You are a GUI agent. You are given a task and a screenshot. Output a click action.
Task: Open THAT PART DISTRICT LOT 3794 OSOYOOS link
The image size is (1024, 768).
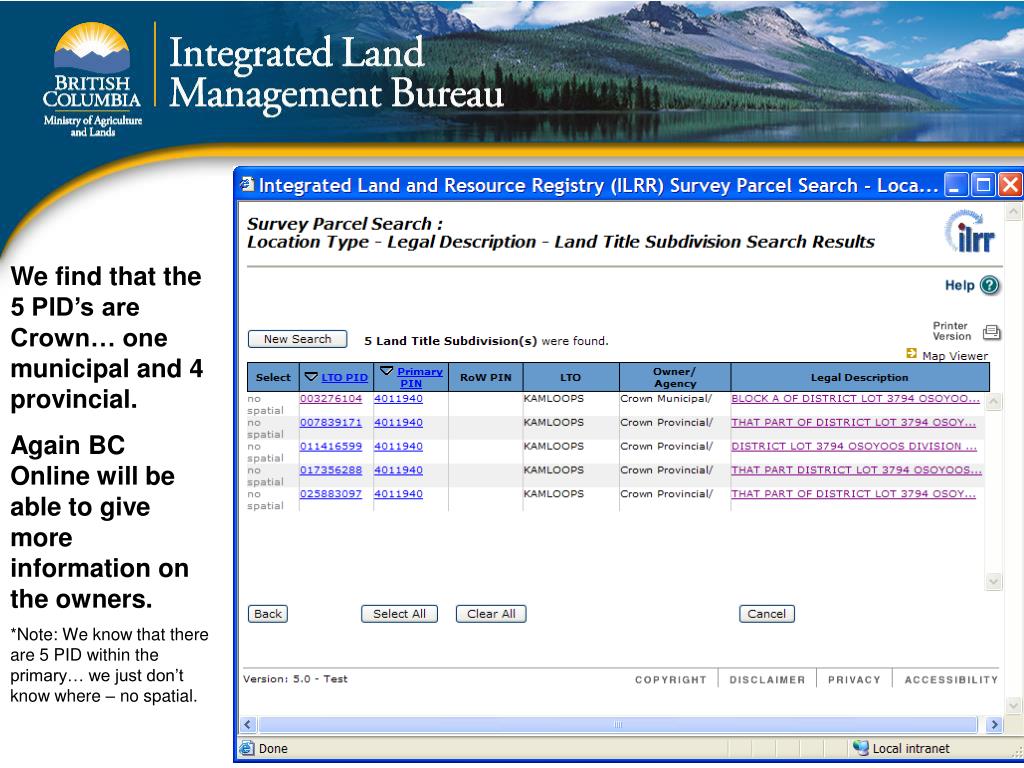(x=857, y=470)
